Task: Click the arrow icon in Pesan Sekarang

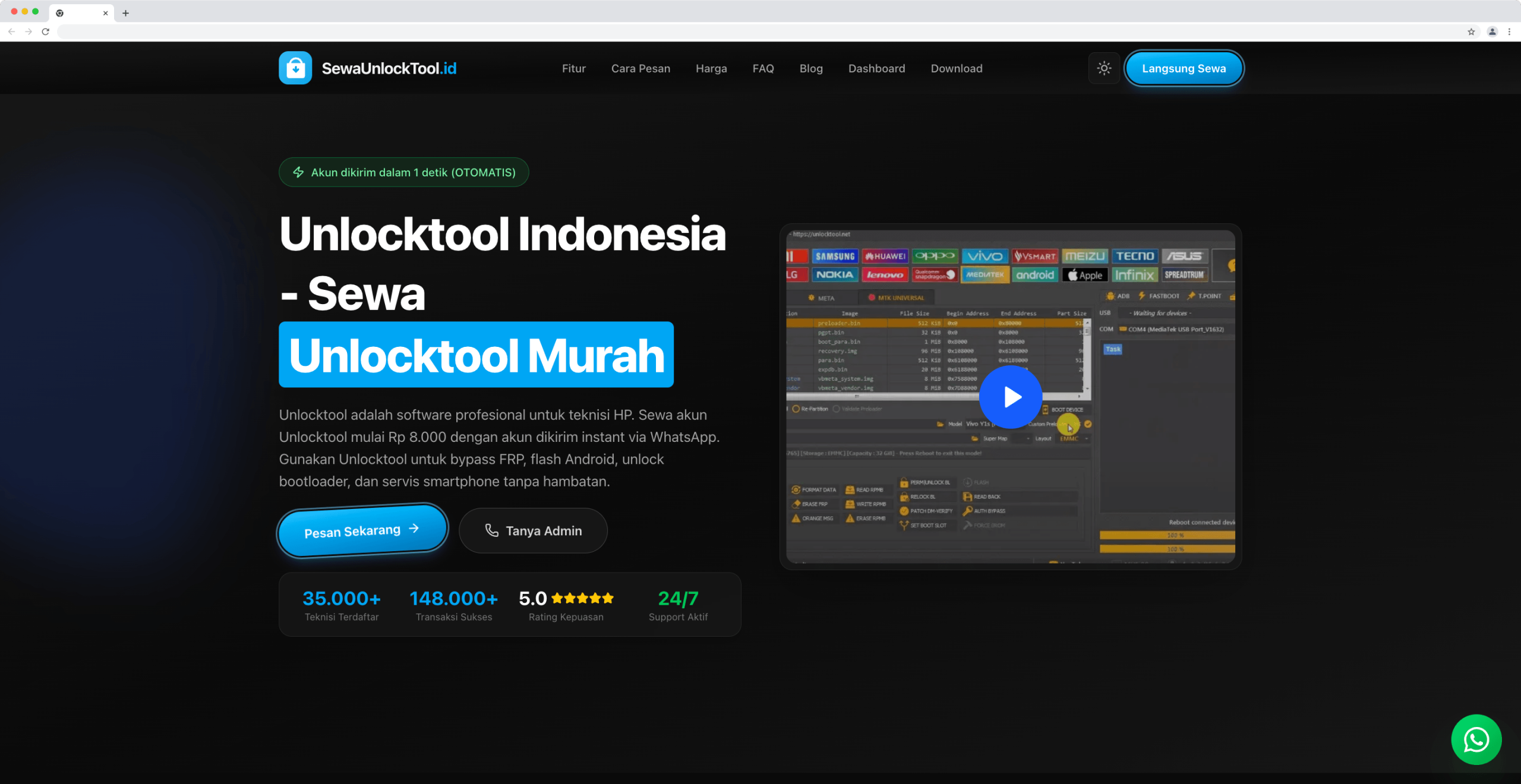Action: [x=414, y=528]
